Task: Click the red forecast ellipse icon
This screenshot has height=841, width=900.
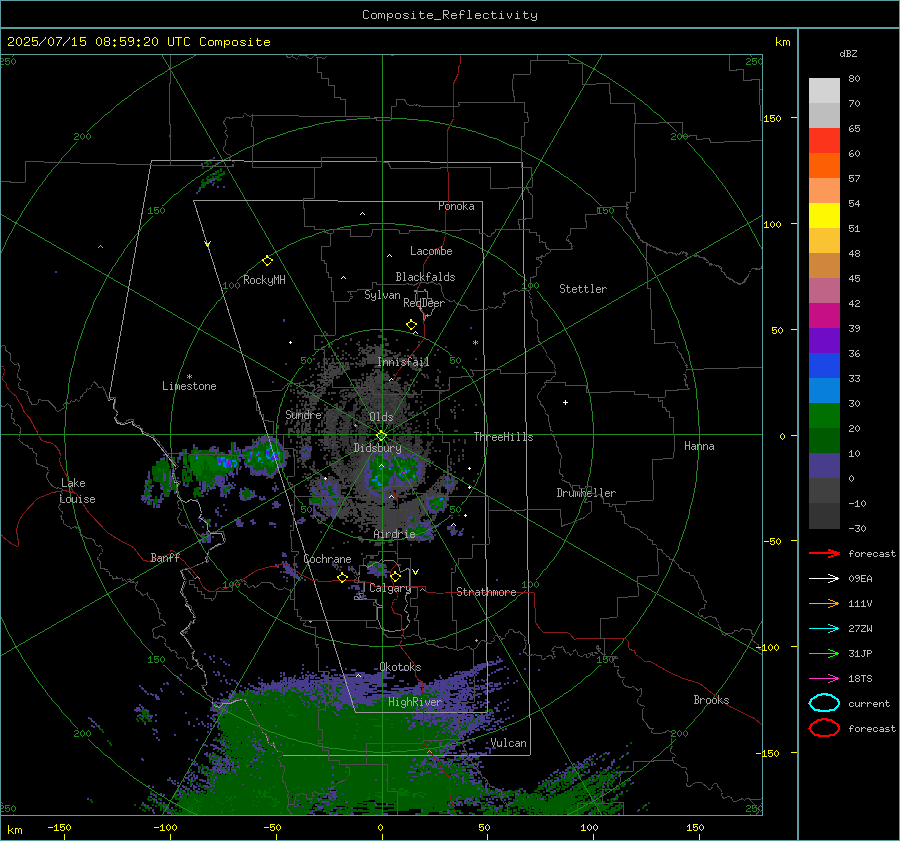Action: [x=824, y=728]
